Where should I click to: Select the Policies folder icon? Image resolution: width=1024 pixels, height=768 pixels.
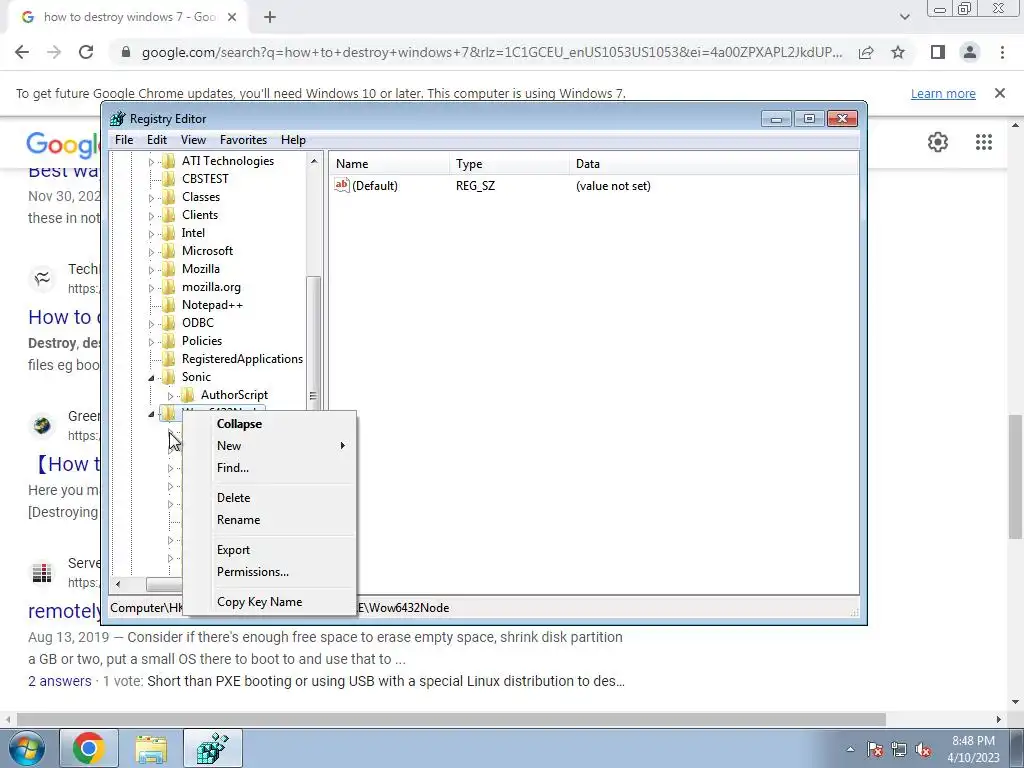(168, 340)
